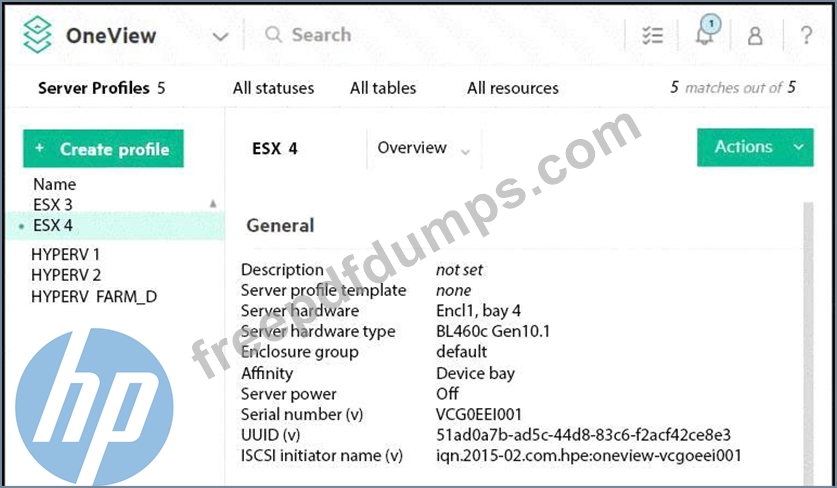Click the search magnifier icon

(x=273, y=35)
